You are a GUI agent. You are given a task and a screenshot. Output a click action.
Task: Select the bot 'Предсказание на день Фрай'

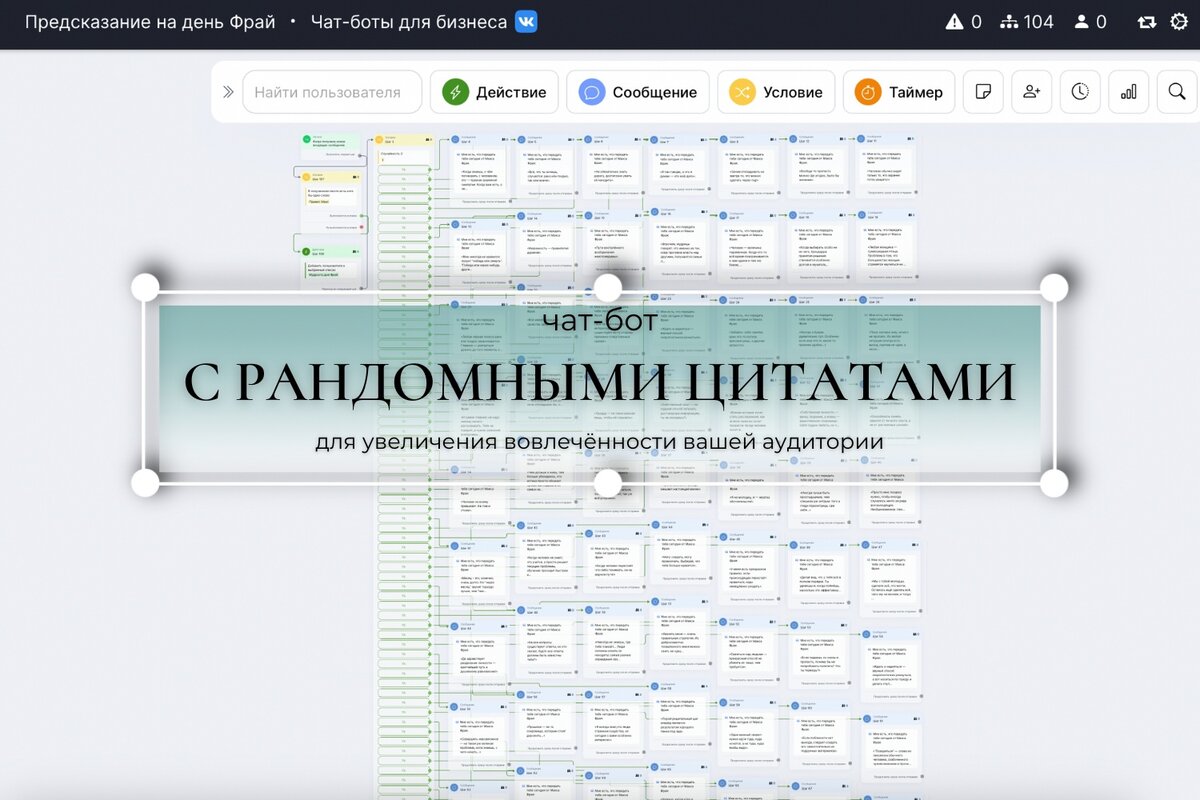[x=146, y=21]
